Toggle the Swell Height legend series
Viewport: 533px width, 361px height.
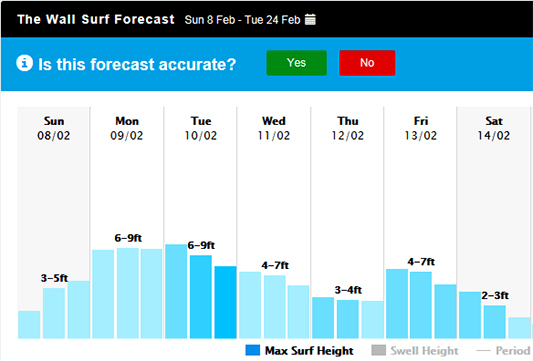(415, 350)
